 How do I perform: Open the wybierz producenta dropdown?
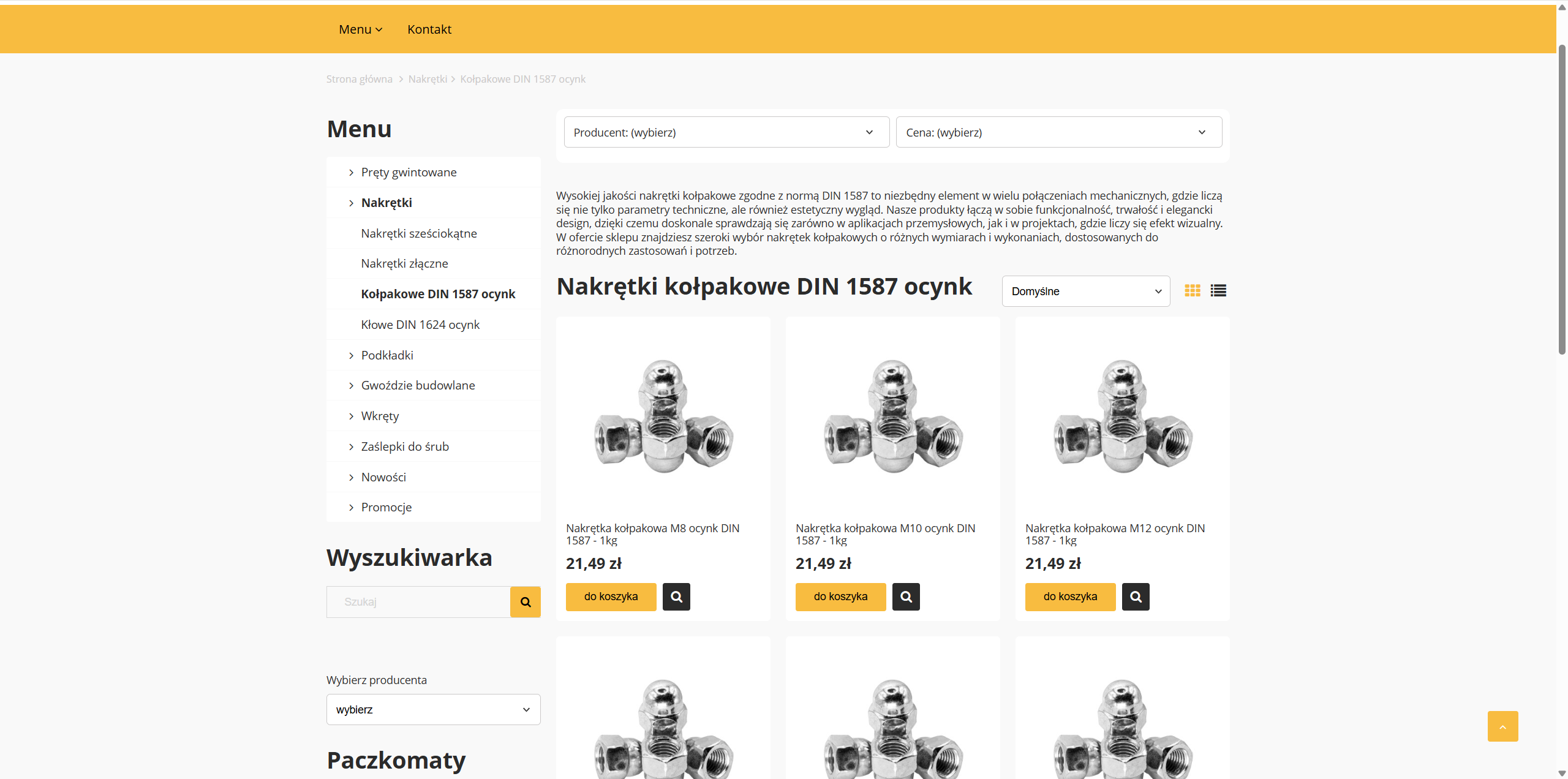pyautogui.click(x=432, y=709)
